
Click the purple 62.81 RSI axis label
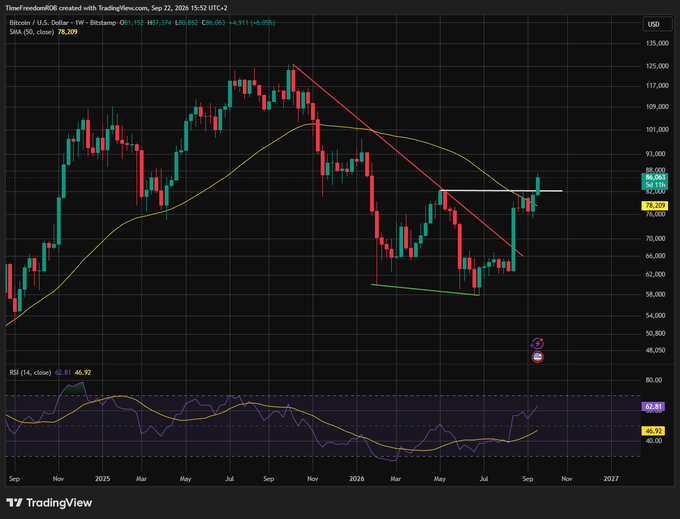(x=654, y=407)
